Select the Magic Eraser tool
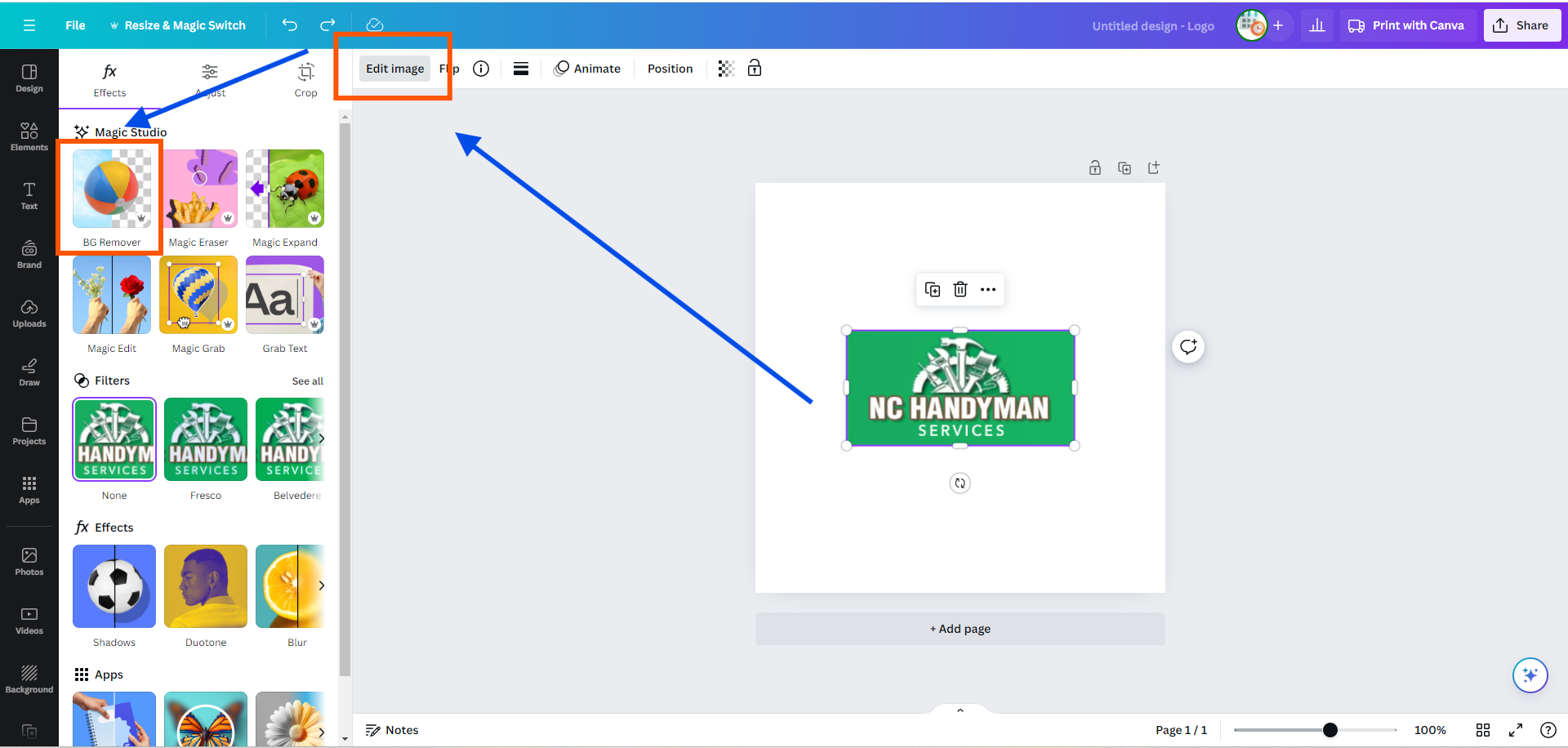This screenshot has width=1568, height=748. [x=198, y=198]
